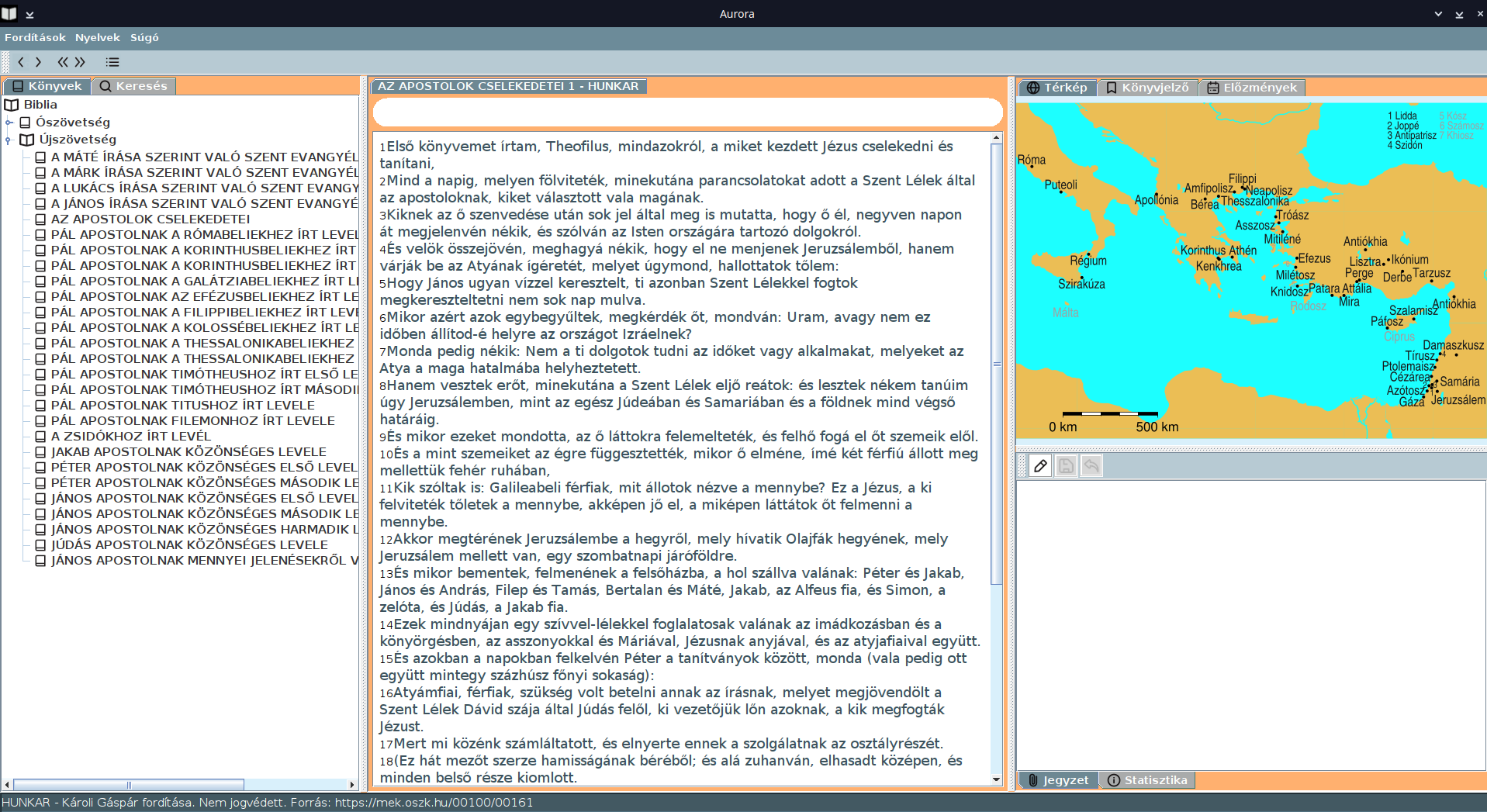Select PÁL APOSTOLNAK A RÓMABELIEKHEZ ÍRT LEVELE
Image resolution: width=1487 pixels, height=812 pixels.
[x=205, y=235]
